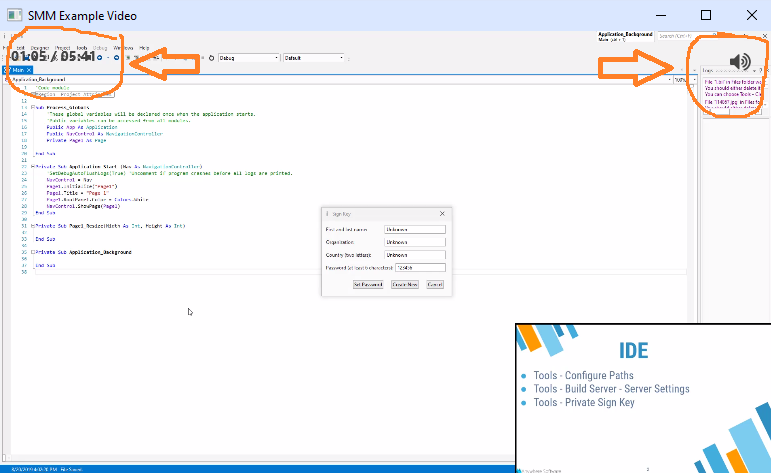Click the second blue circle navigate icon in the toolbar
Image resolution: width=771 pixels, height=473 pixels.
pyautogui.click(x=117, y=58)
